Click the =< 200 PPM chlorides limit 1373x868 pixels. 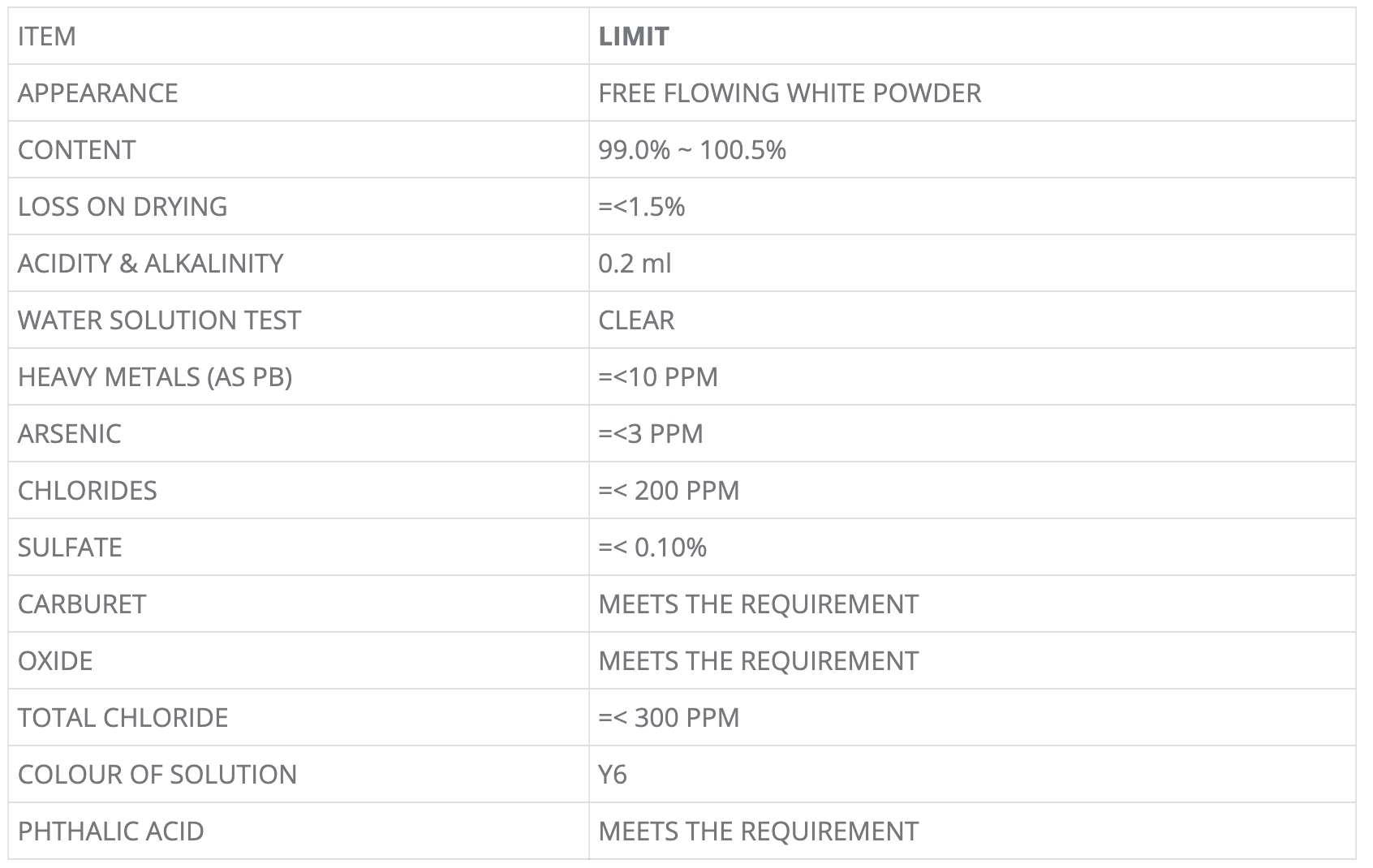point(669,491)
